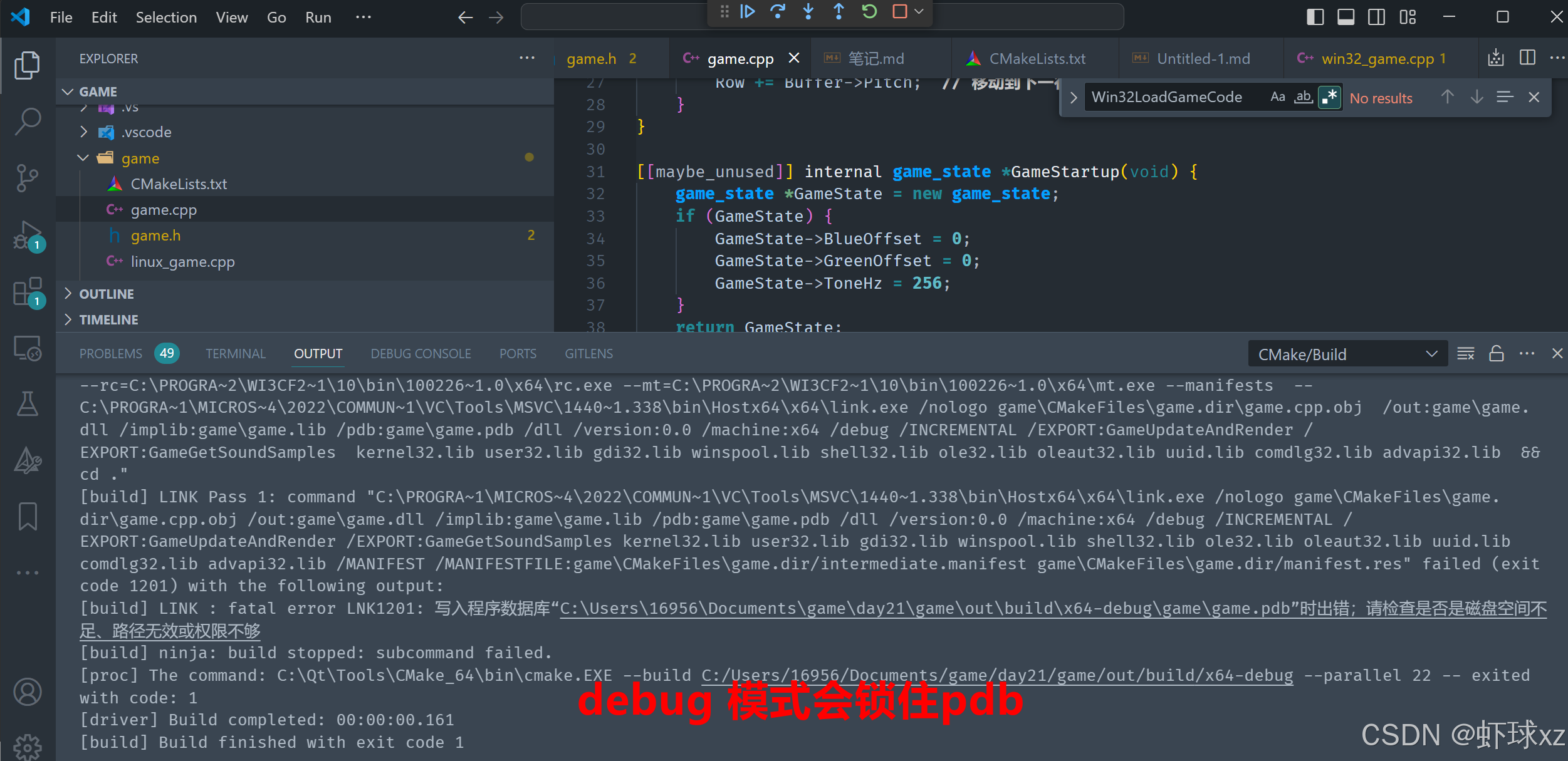The image size is (1568, 761).
Task: Close the bottom panel
Action: [1557, 354]
